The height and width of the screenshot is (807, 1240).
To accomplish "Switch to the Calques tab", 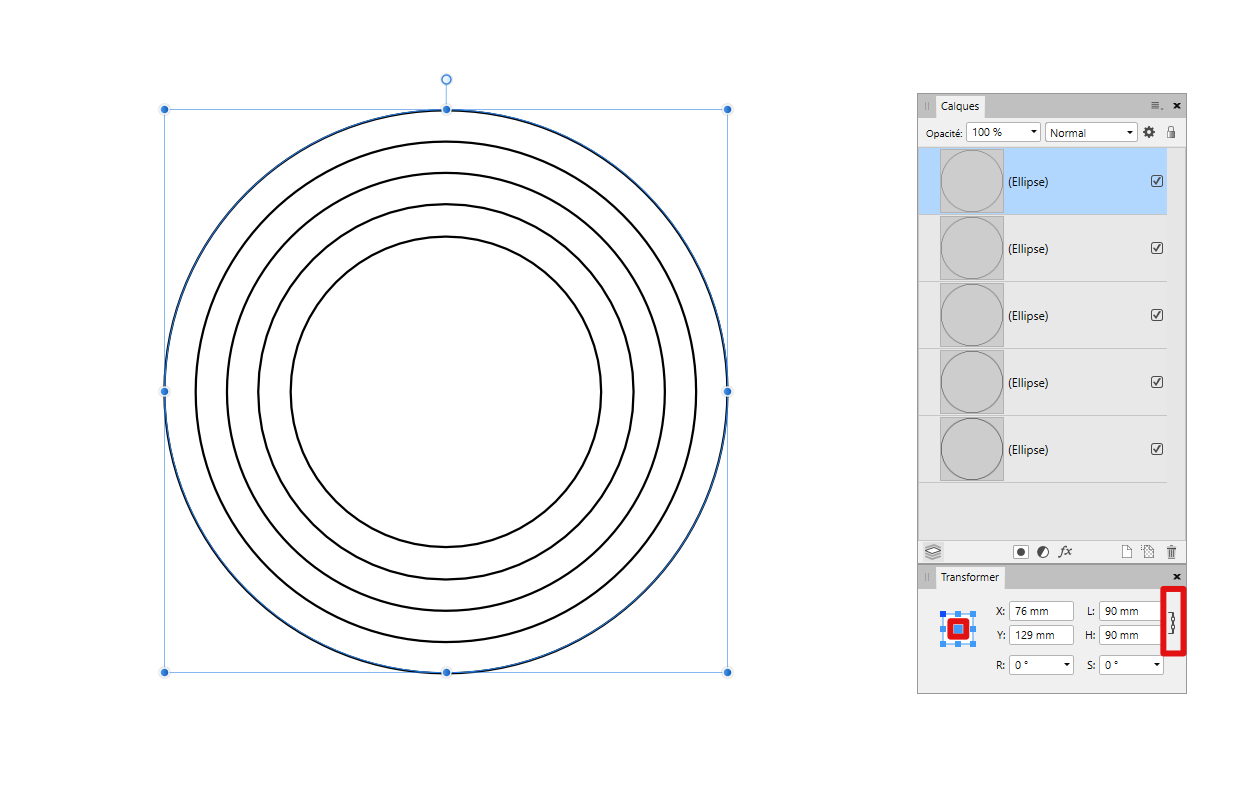I will click(x=960, y=106).
